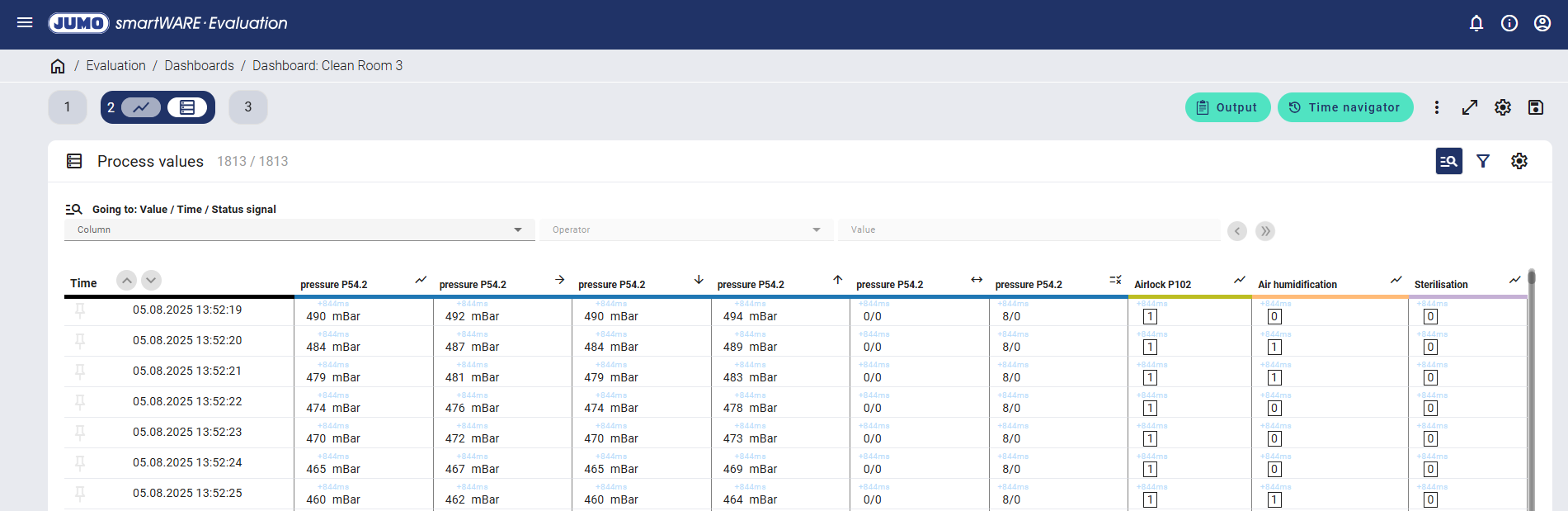This screenshot has width=1568, height=511.
Task: Open the three-dot more options menu
Action: pos(1437,107)
